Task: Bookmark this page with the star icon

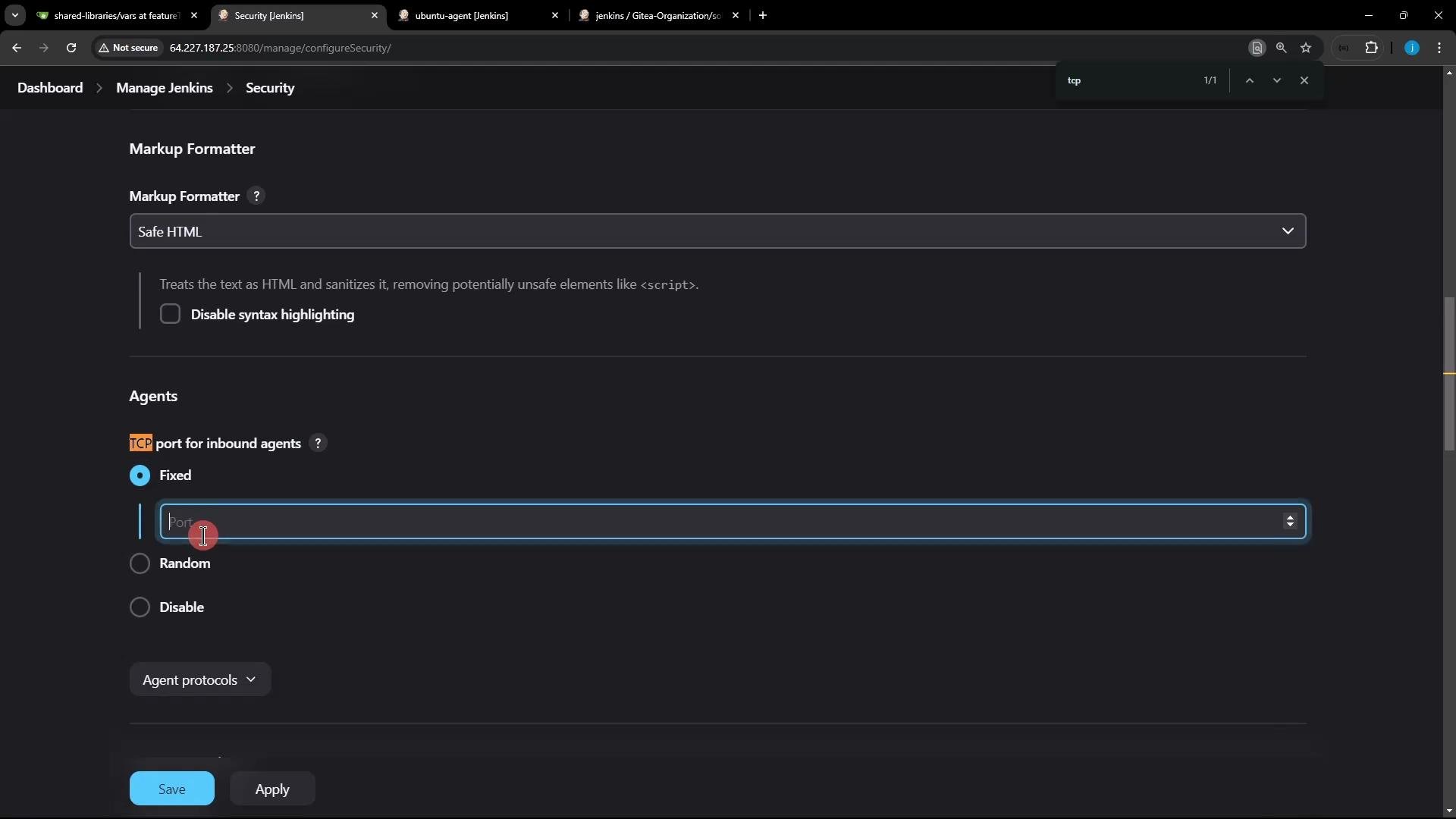Action: pos(1306,48)
